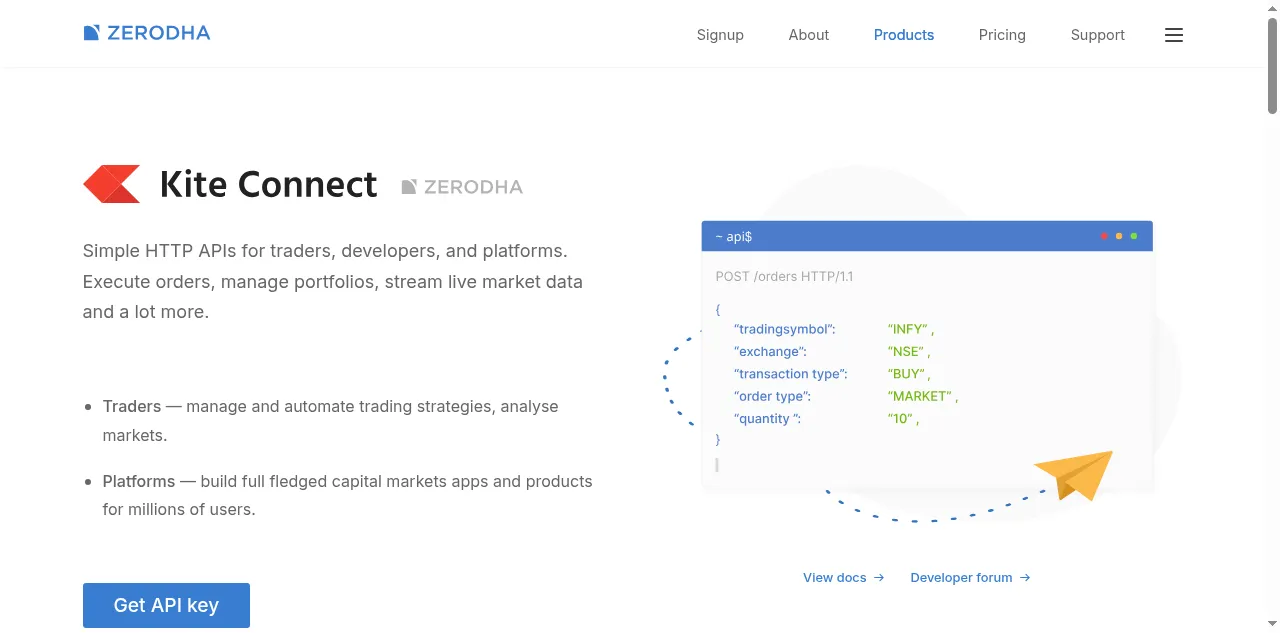Image resolution: width=1280 pixels, height=633 pixels.
Task: Open the About nav item
Action: [x=808, y=35]
